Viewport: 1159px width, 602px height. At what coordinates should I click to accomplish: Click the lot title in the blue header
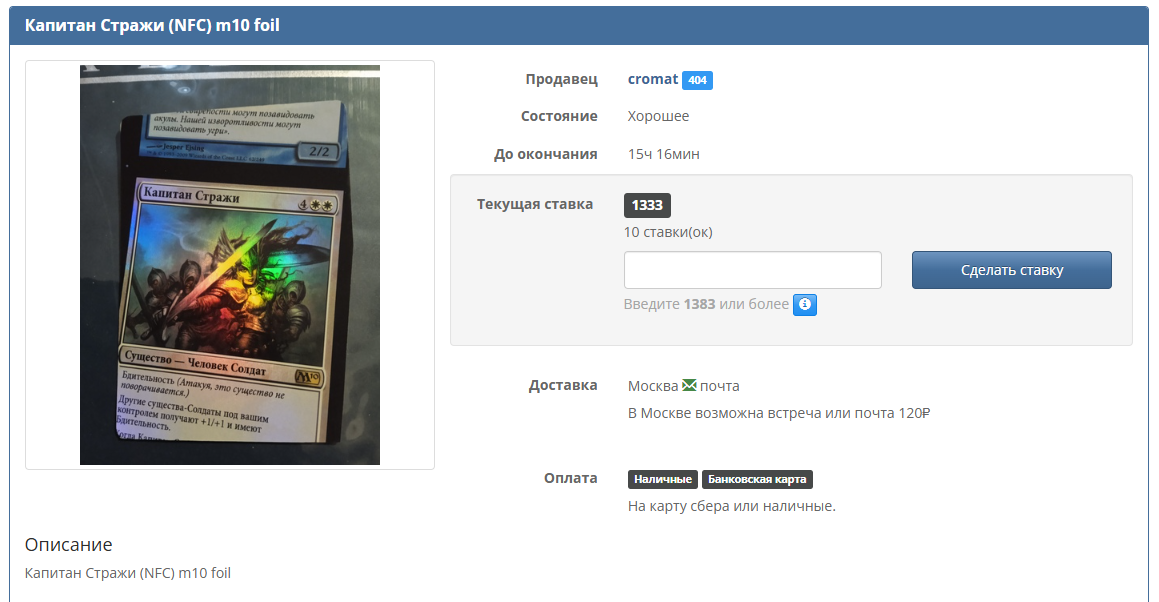pos(152,25)
